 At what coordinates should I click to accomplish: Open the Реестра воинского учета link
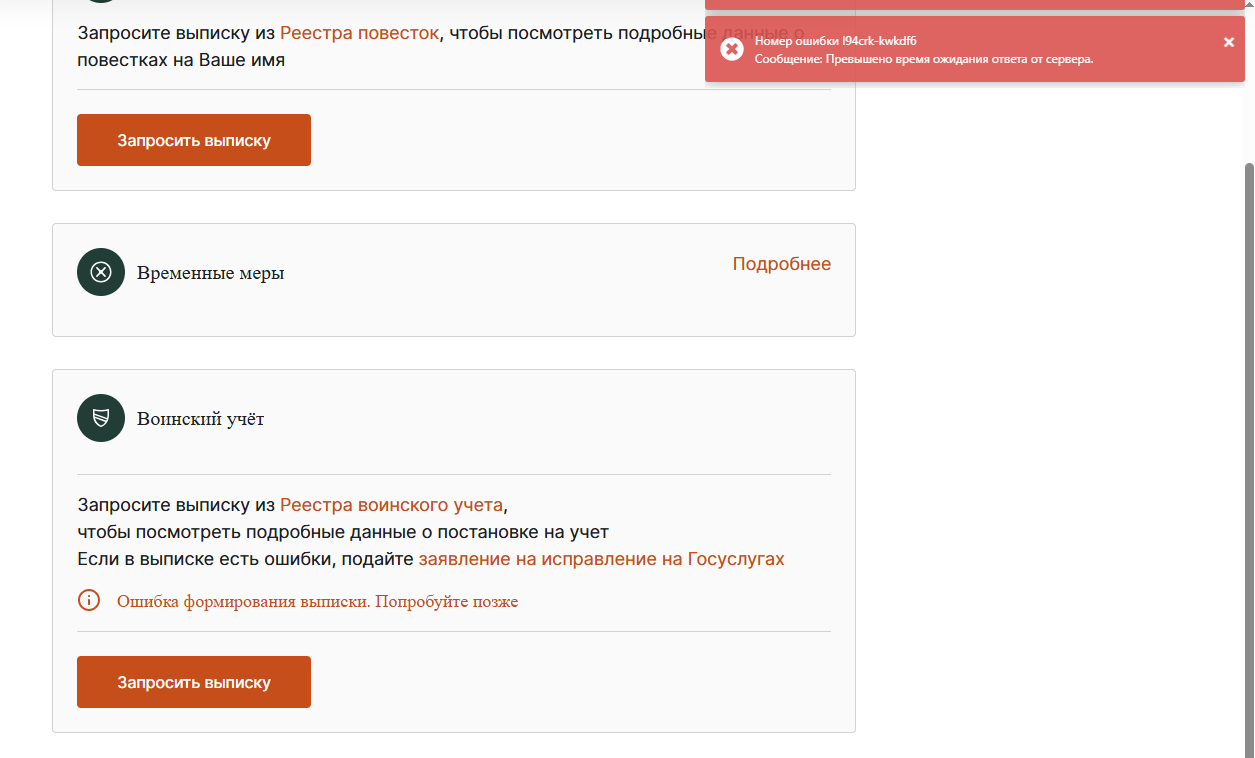click(x=391, y=504)
